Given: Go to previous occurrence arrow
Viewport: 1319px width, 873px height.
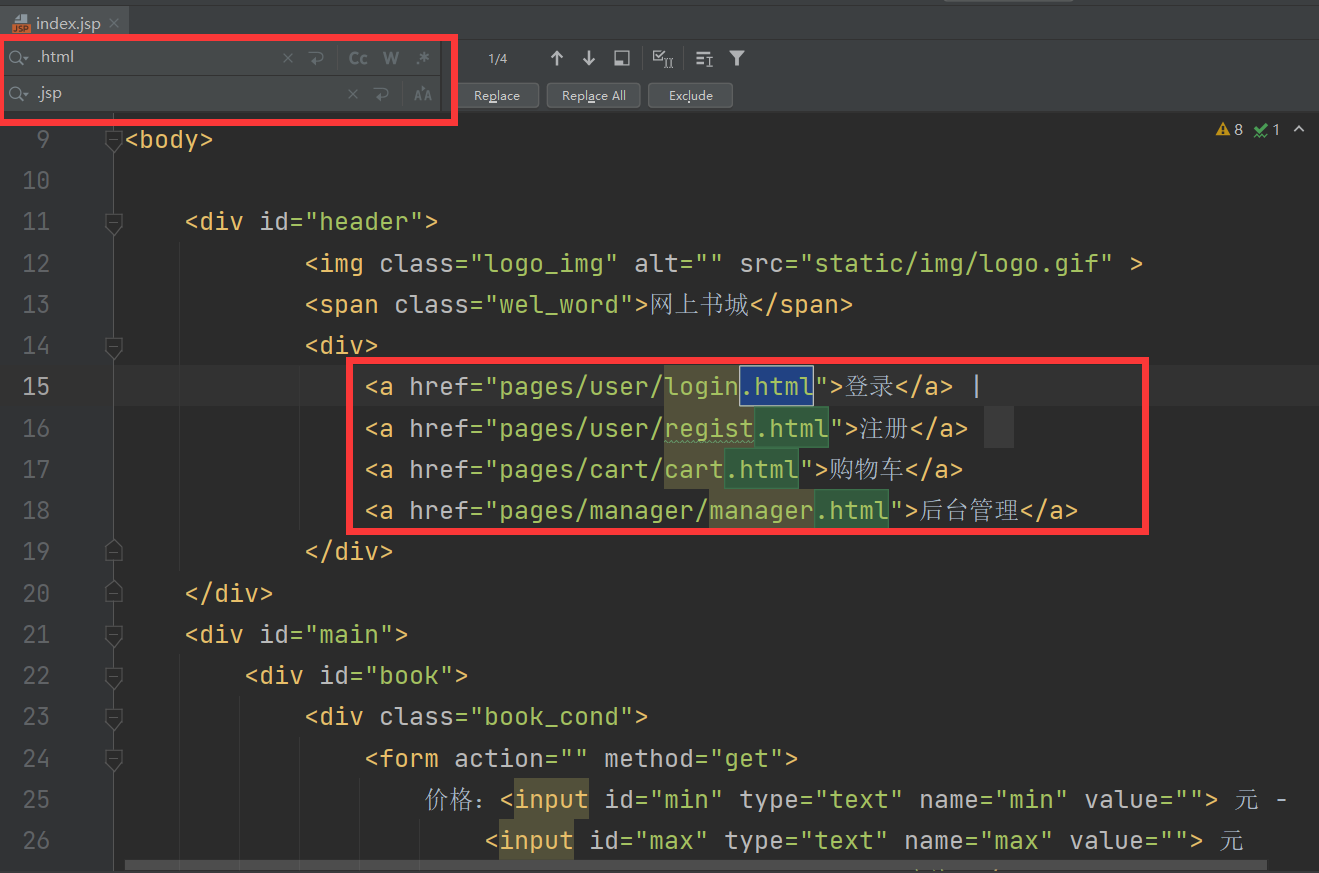Looking at the screenshot, I should pyautogui.click(x=557, y=59).
